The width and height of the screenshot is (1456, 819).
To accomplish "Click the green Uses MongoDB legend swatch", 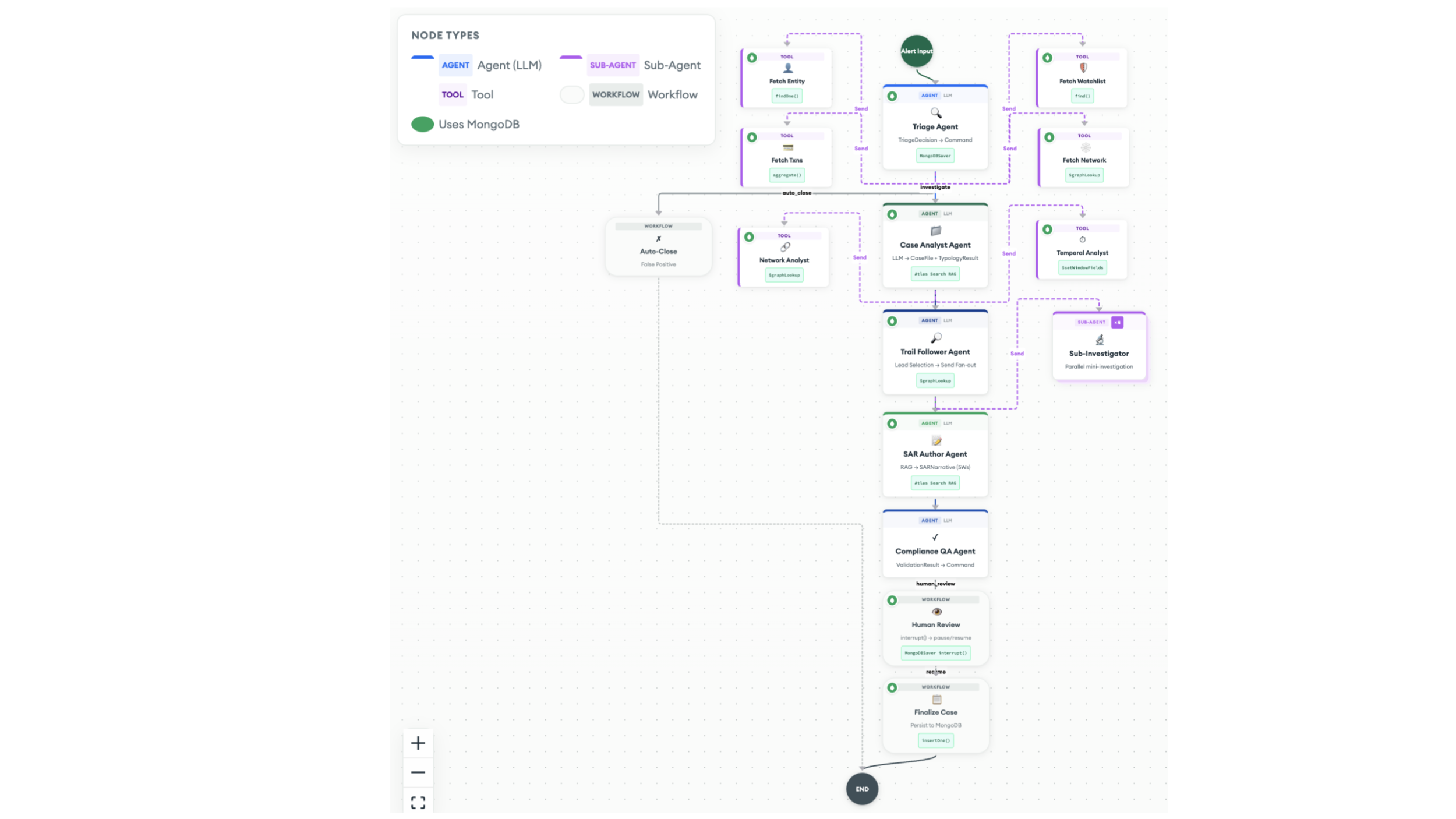I will (422, 124).
